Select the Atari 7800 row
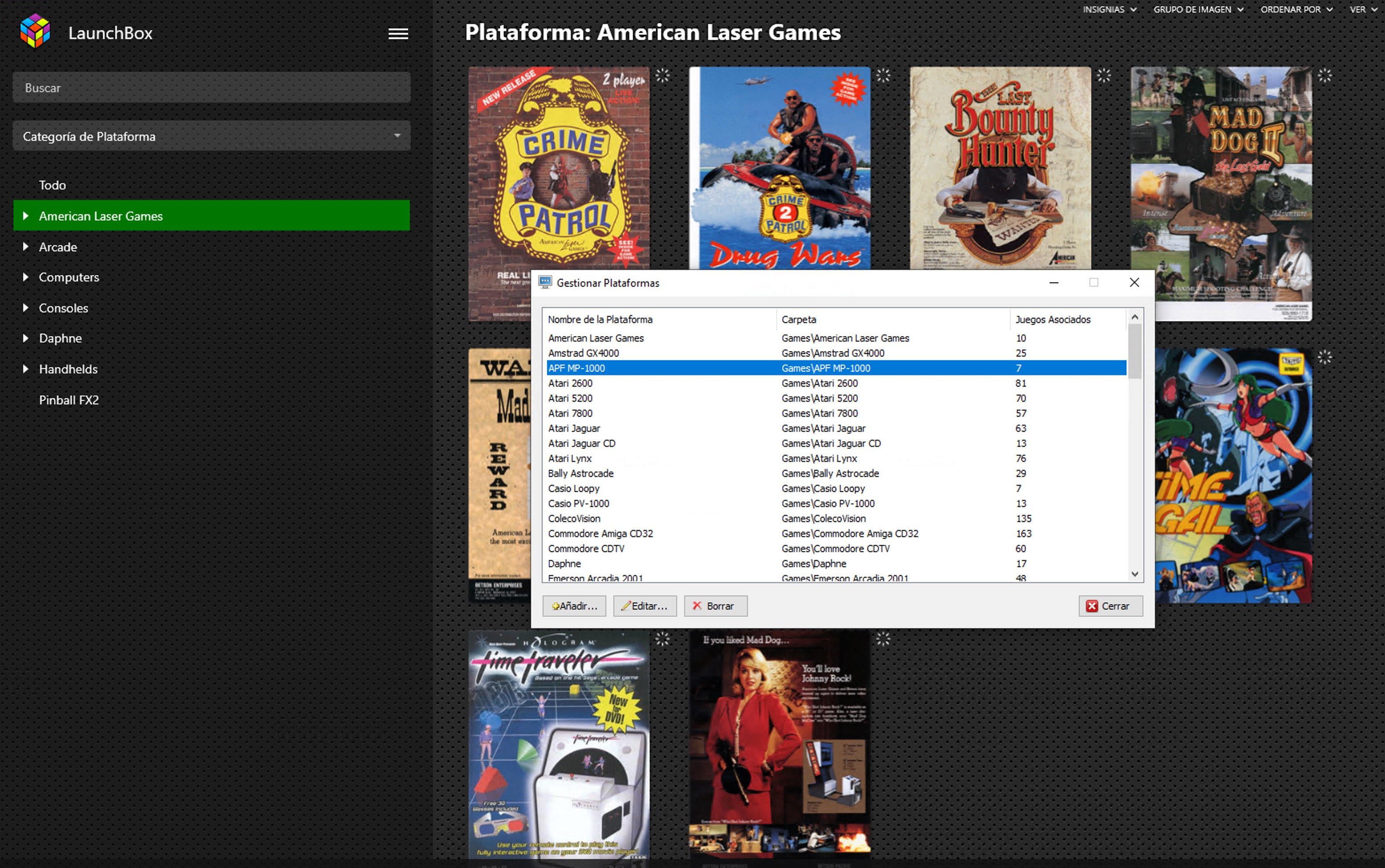The image size is (1385, 868). (x=836, y=413)
